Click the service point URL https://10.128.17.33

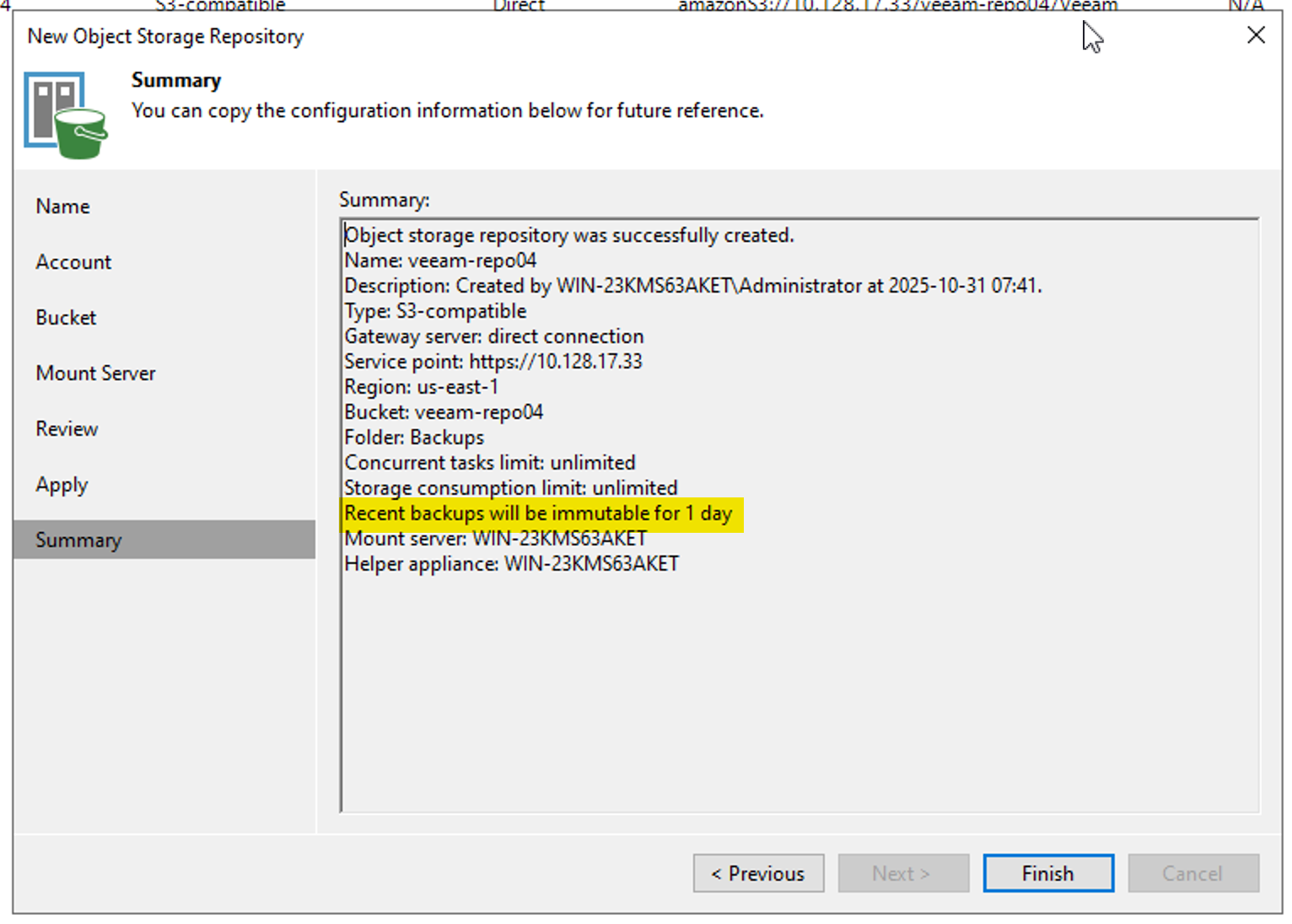click(x=557, y=361)
